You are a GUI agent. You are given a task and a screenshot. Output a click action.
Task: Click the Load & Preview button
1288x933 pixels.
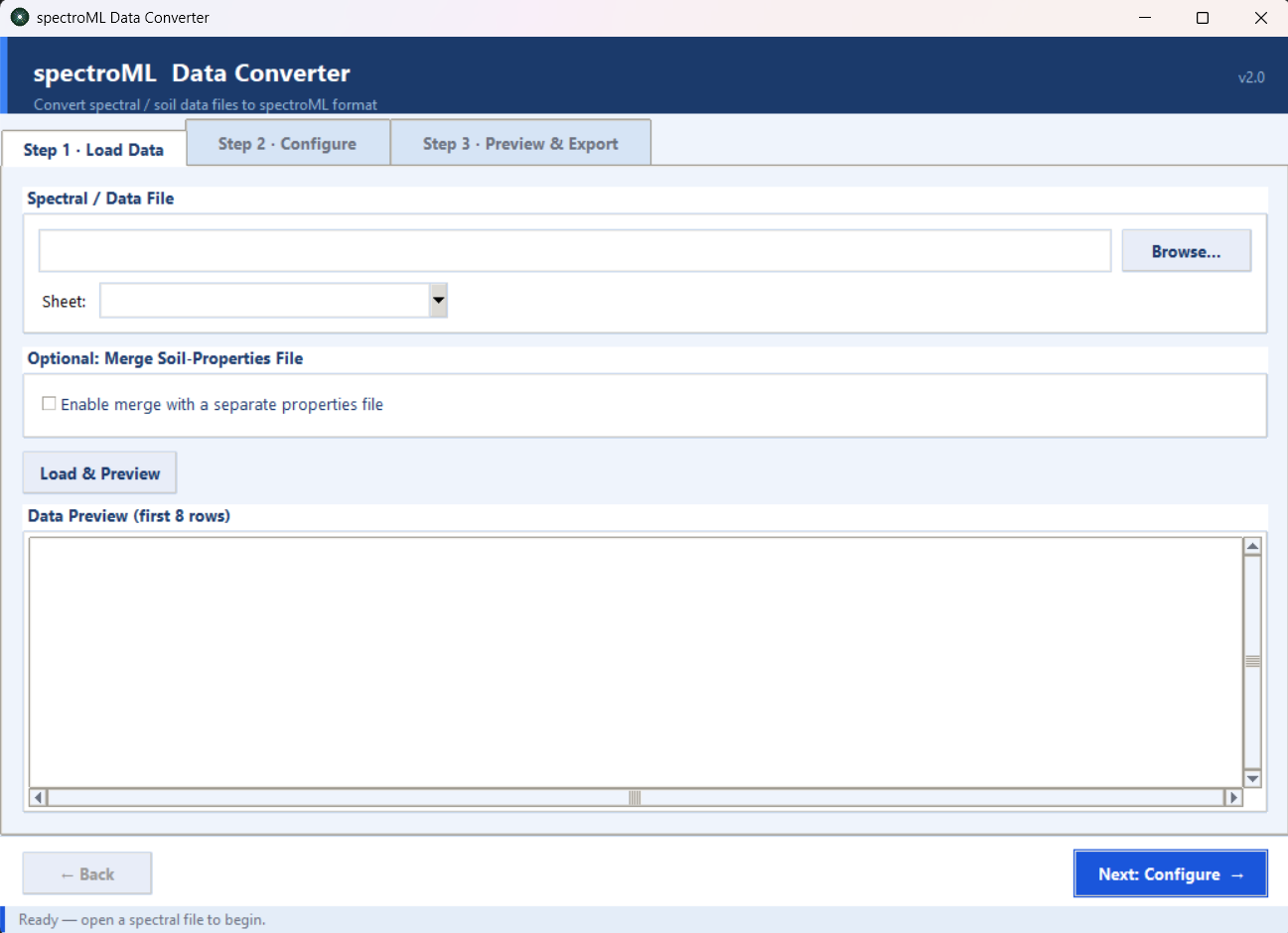coord(99,473)
